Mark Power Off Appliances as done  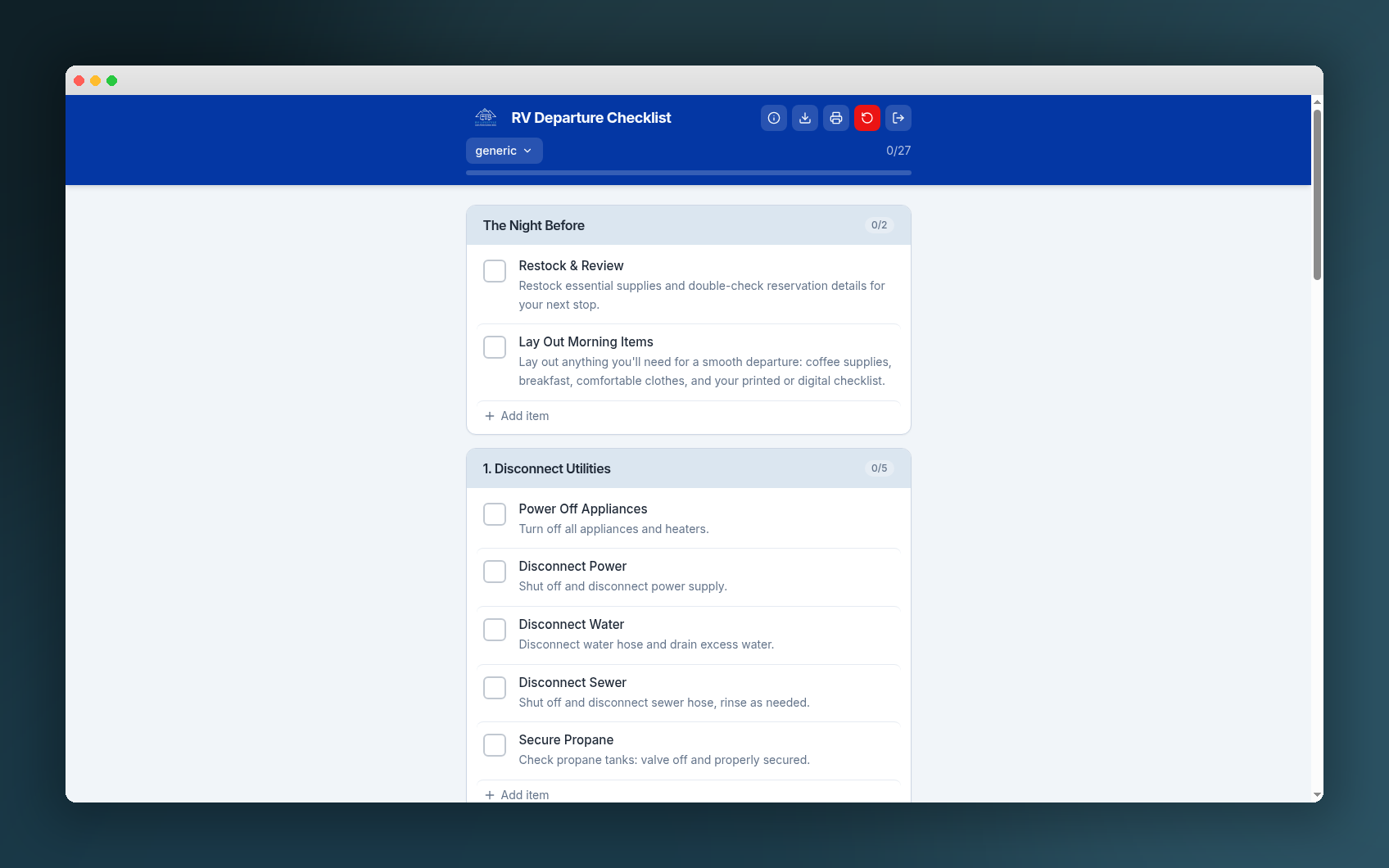coord(495,514)
